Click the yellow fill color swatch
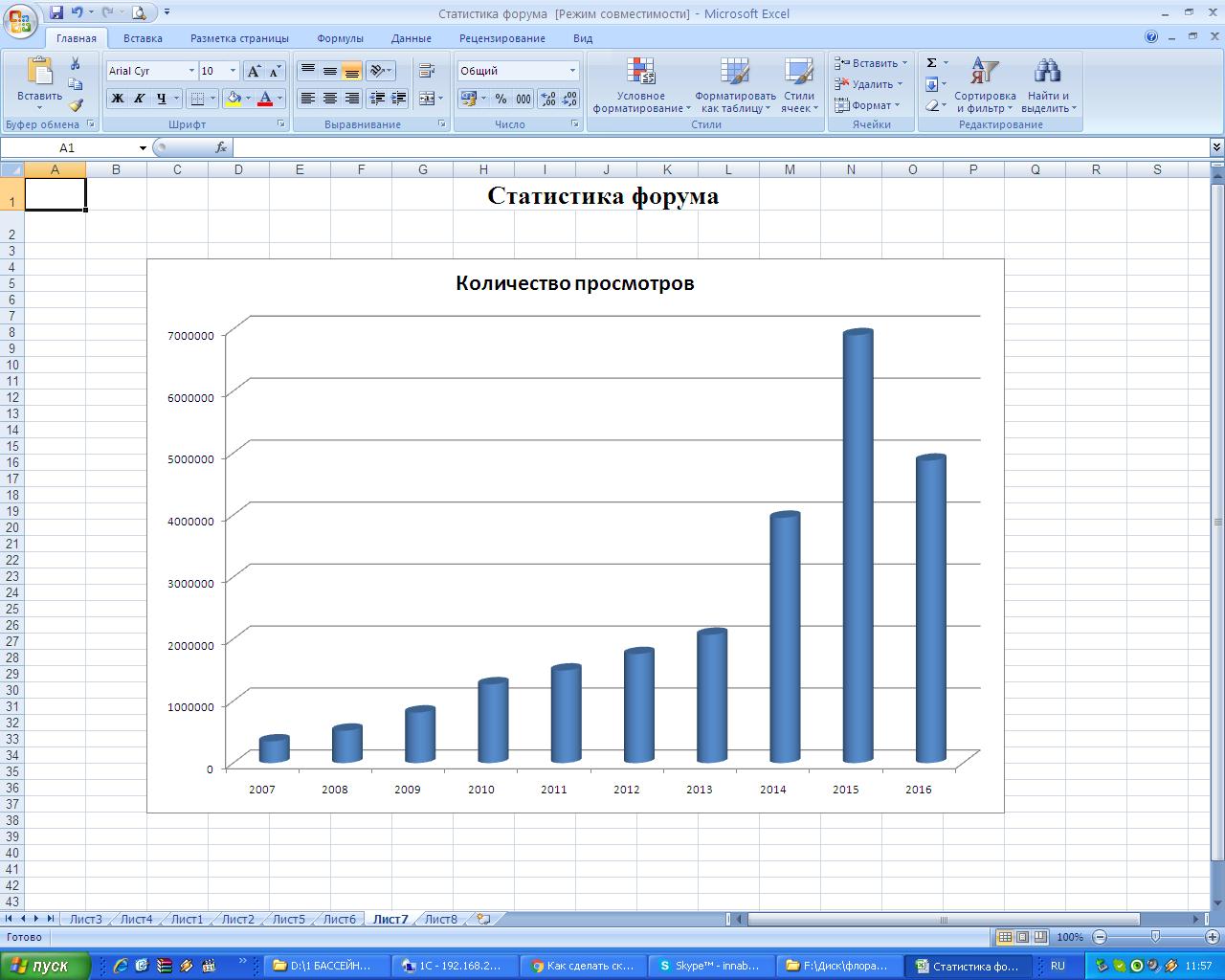Image resolution: width=1225 pixels, height=980 pixels. [233, 99]
